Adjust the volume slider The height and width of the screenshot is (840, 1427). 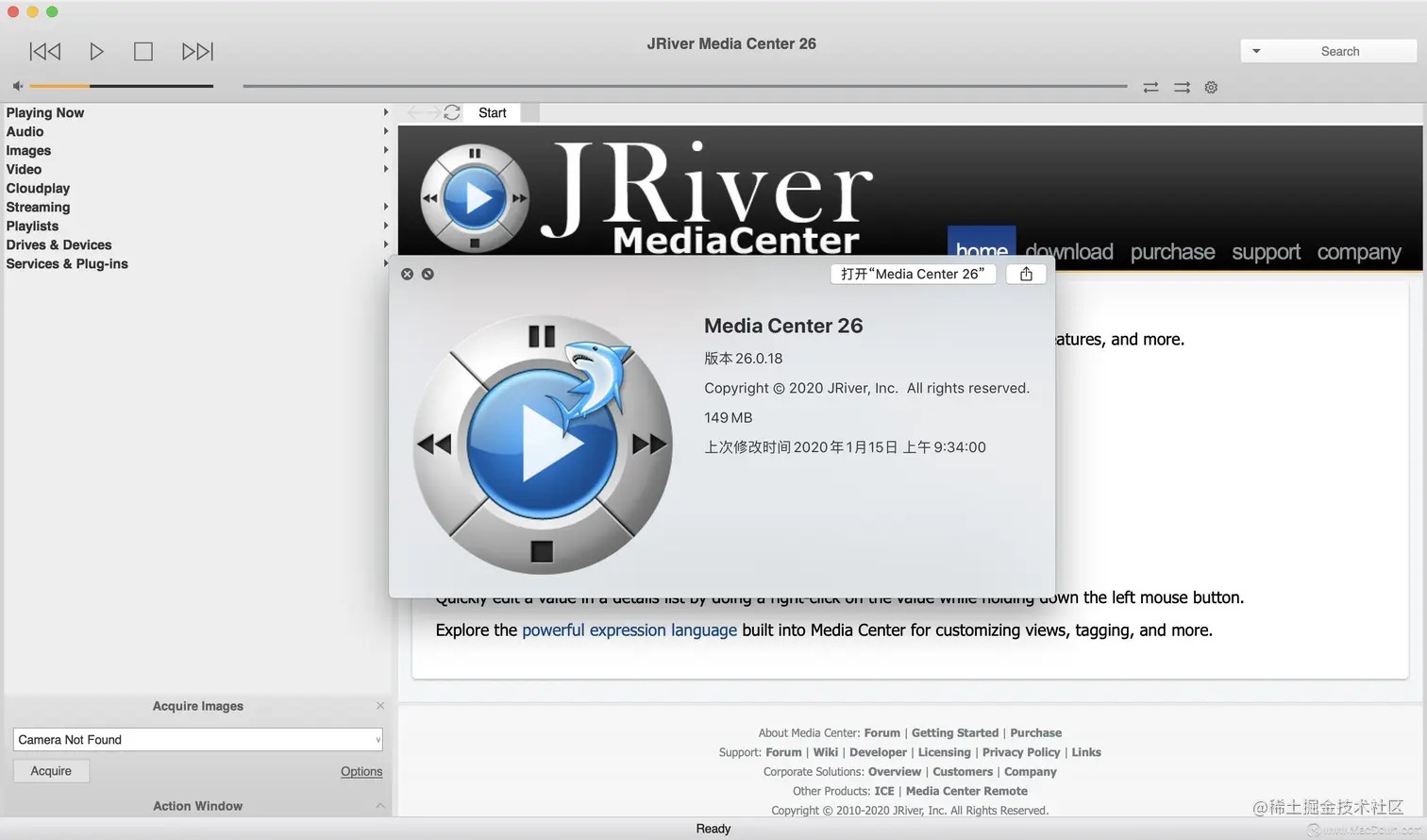click(x=121, y=86)
